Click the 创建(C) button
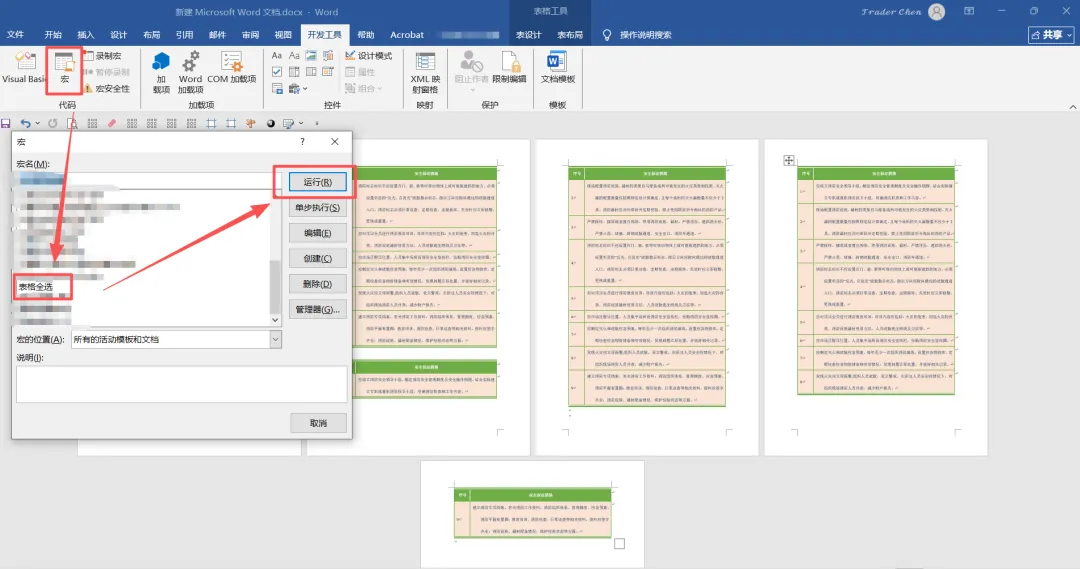Viewport: 1080px width, 569px height. click(318, 258)
